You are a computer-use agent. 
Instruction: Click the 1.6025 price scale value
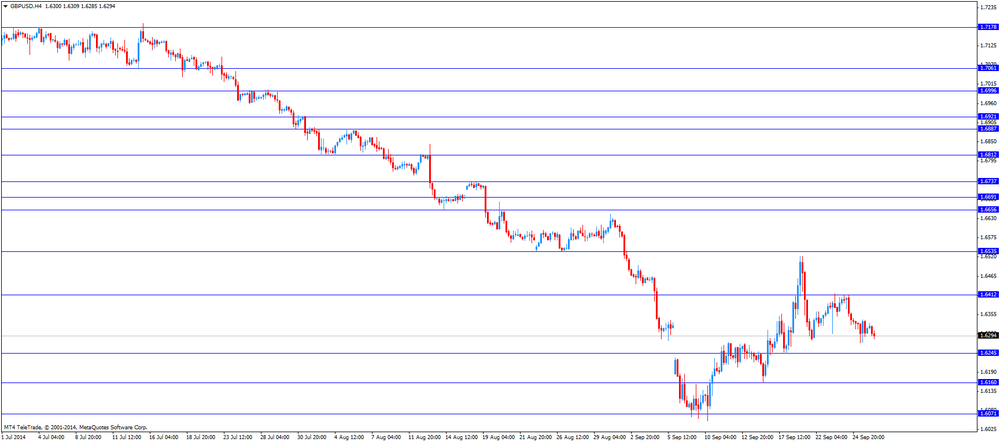tap(989, 429)
